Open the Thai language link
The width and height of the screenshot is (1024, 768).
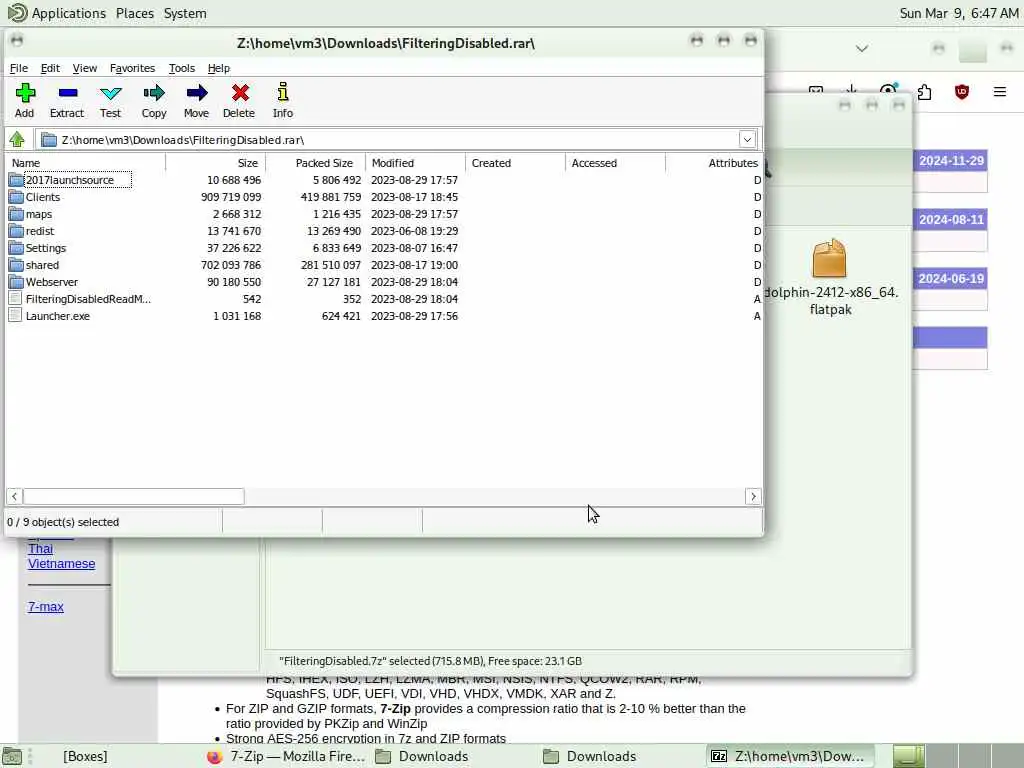[x=40, y=549]
